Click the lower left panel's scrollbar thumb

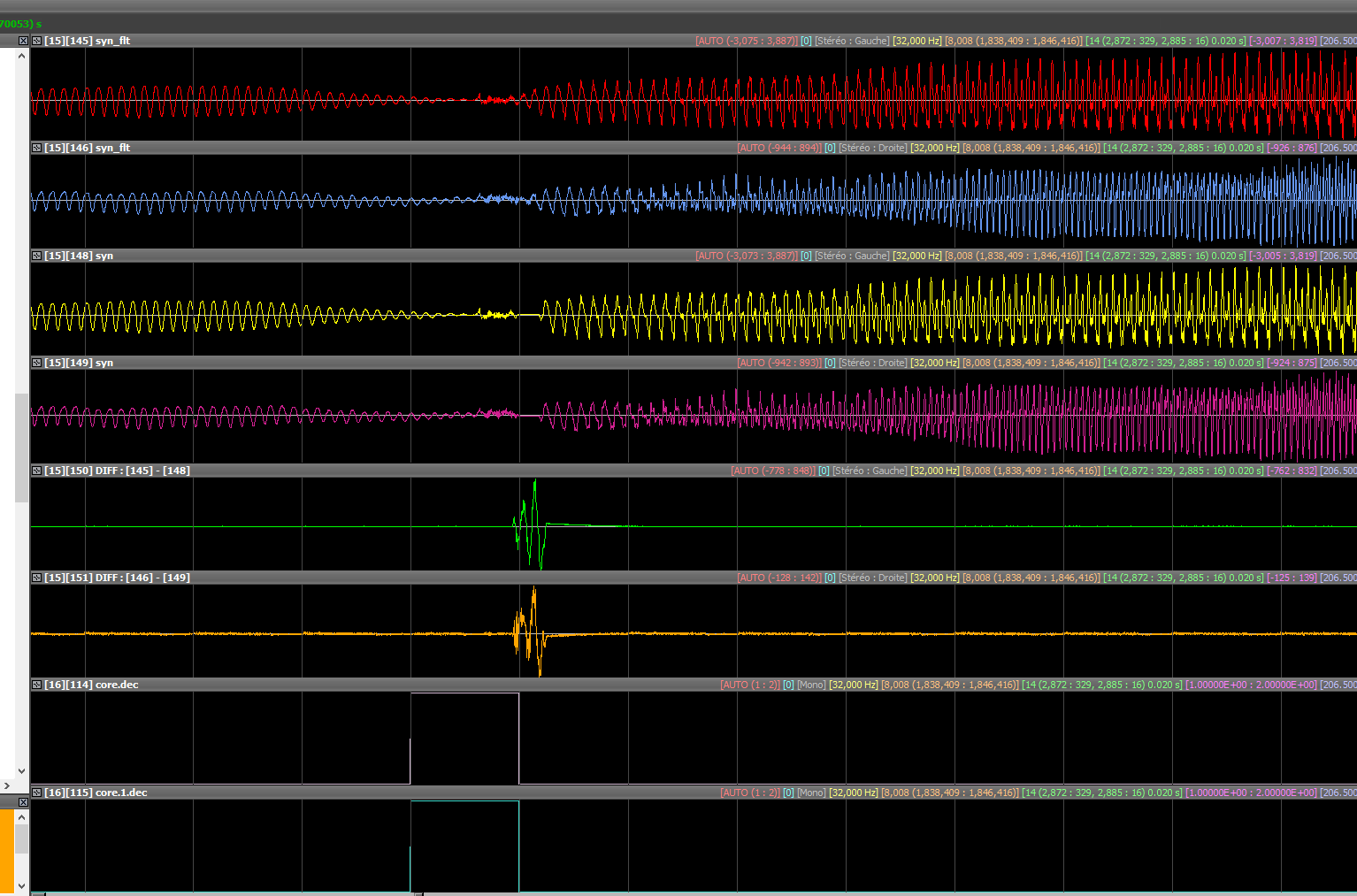[22, 839]
